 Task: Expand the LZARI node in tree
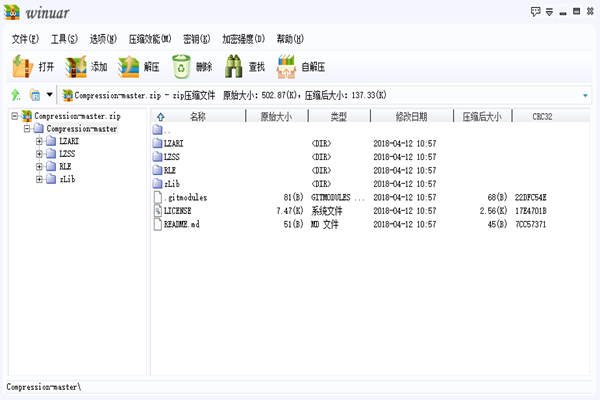[39, 141]
